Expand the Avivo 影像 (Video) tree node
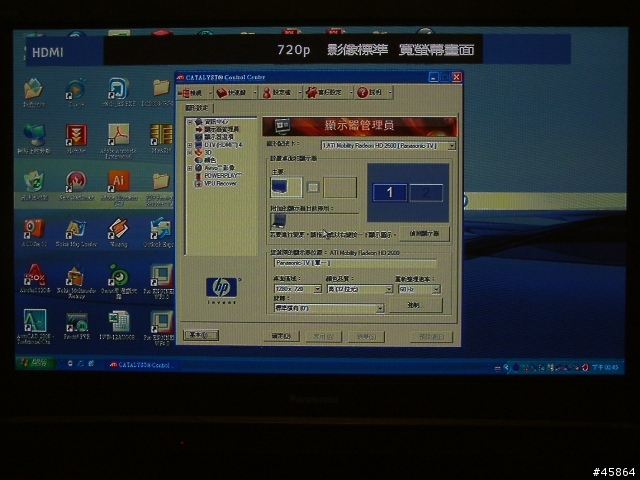 (189, 168)
